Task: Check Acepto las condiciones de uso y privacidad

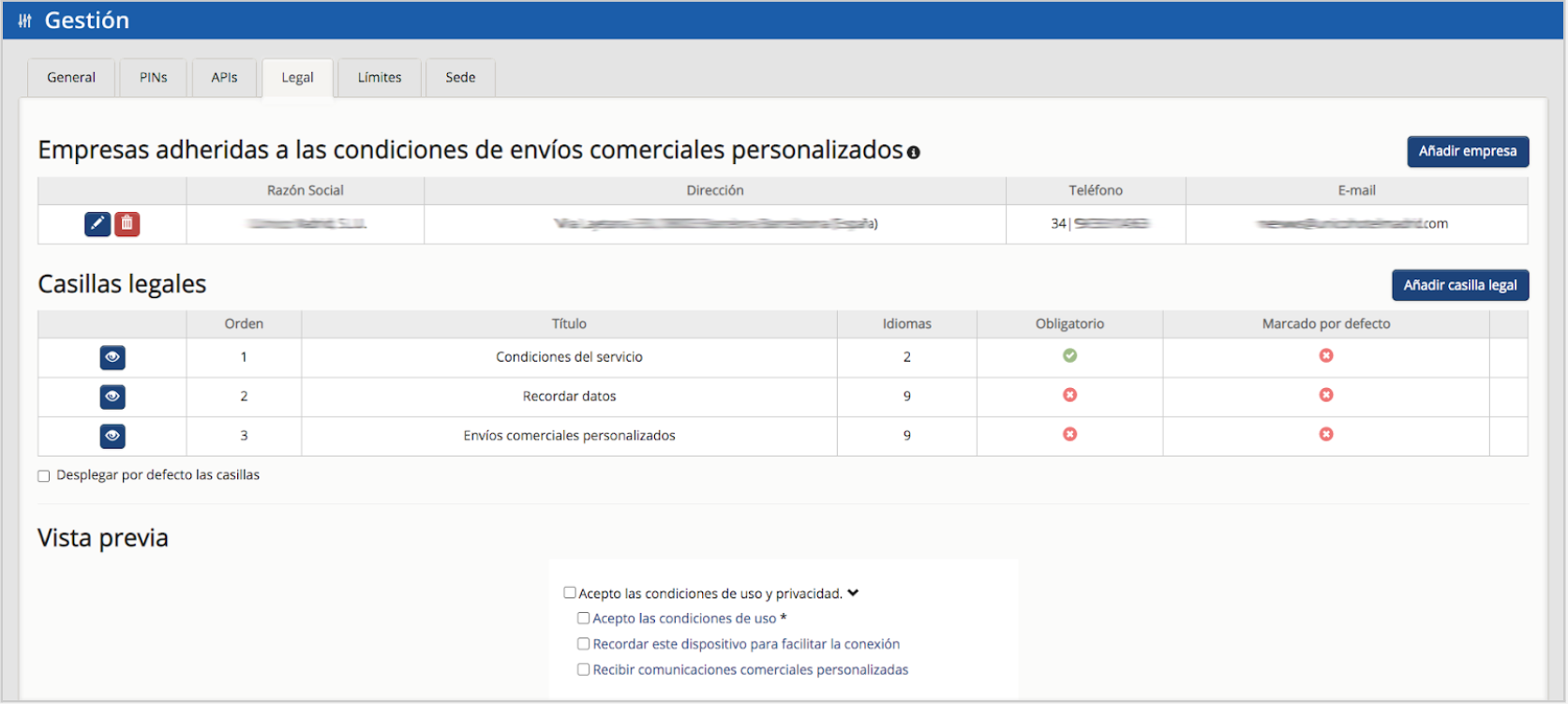Action: (x=570, y=592)
